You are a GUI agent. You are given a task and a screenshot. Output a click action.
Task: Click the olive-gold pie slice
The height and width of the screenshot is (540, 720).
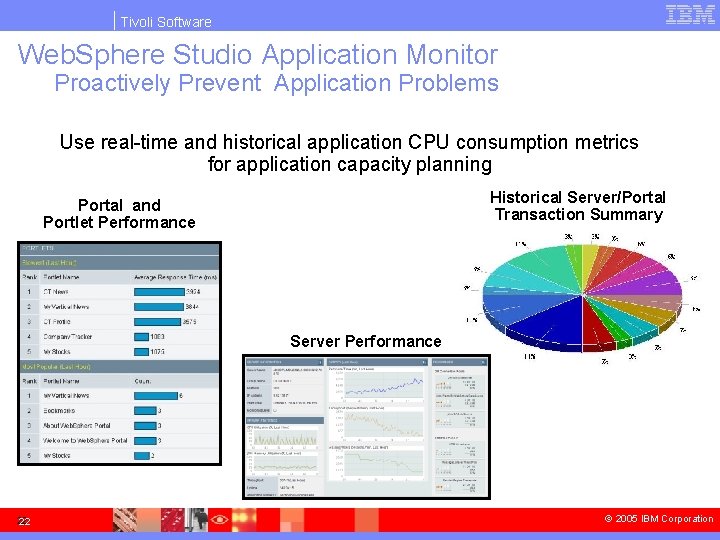pyautogui.click(x=647, y=313)
